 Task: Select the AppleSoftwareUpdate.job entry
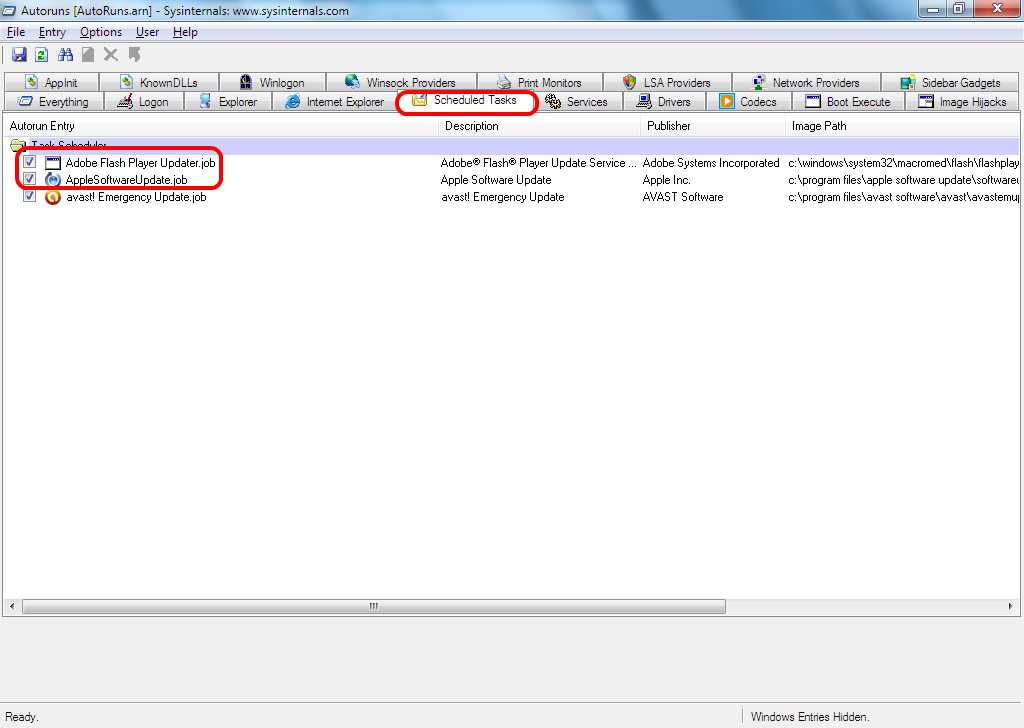(x=127, y=180)
